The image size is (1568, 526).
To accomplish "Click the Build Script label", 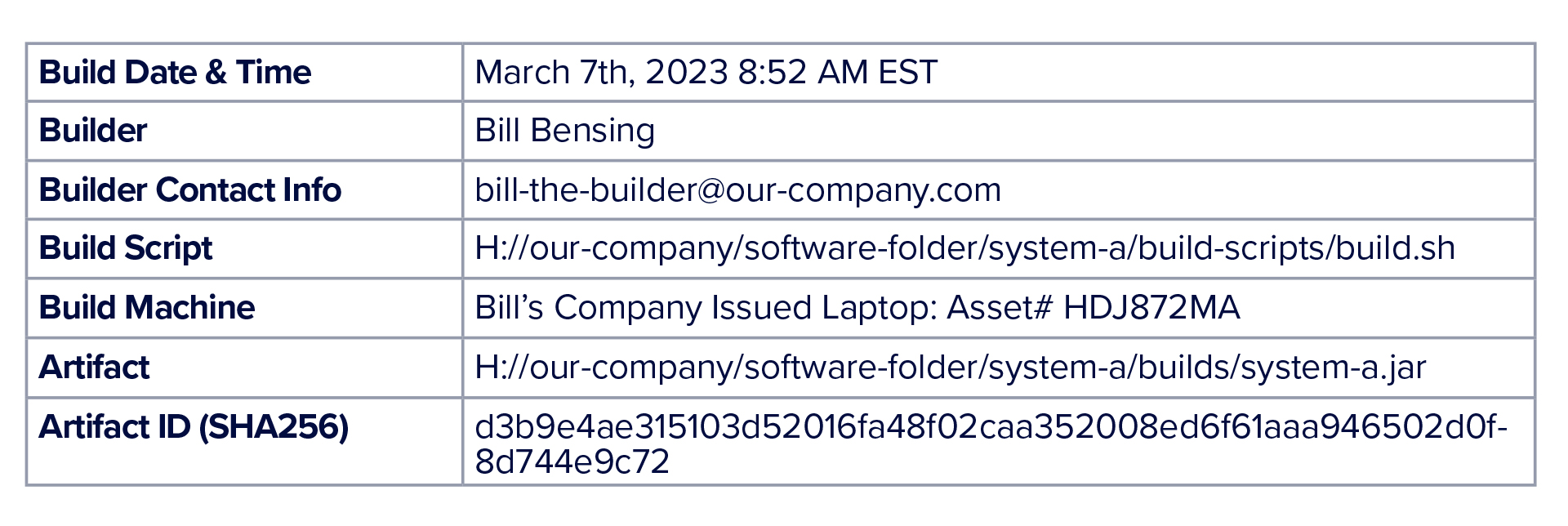I will (x=125, y=248).
